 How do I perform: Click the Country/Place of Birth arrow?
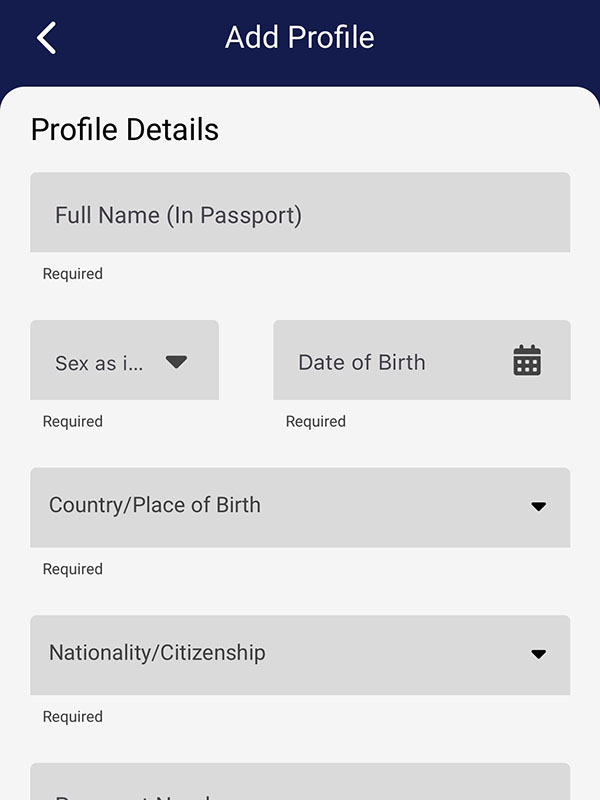coord(538,506)
